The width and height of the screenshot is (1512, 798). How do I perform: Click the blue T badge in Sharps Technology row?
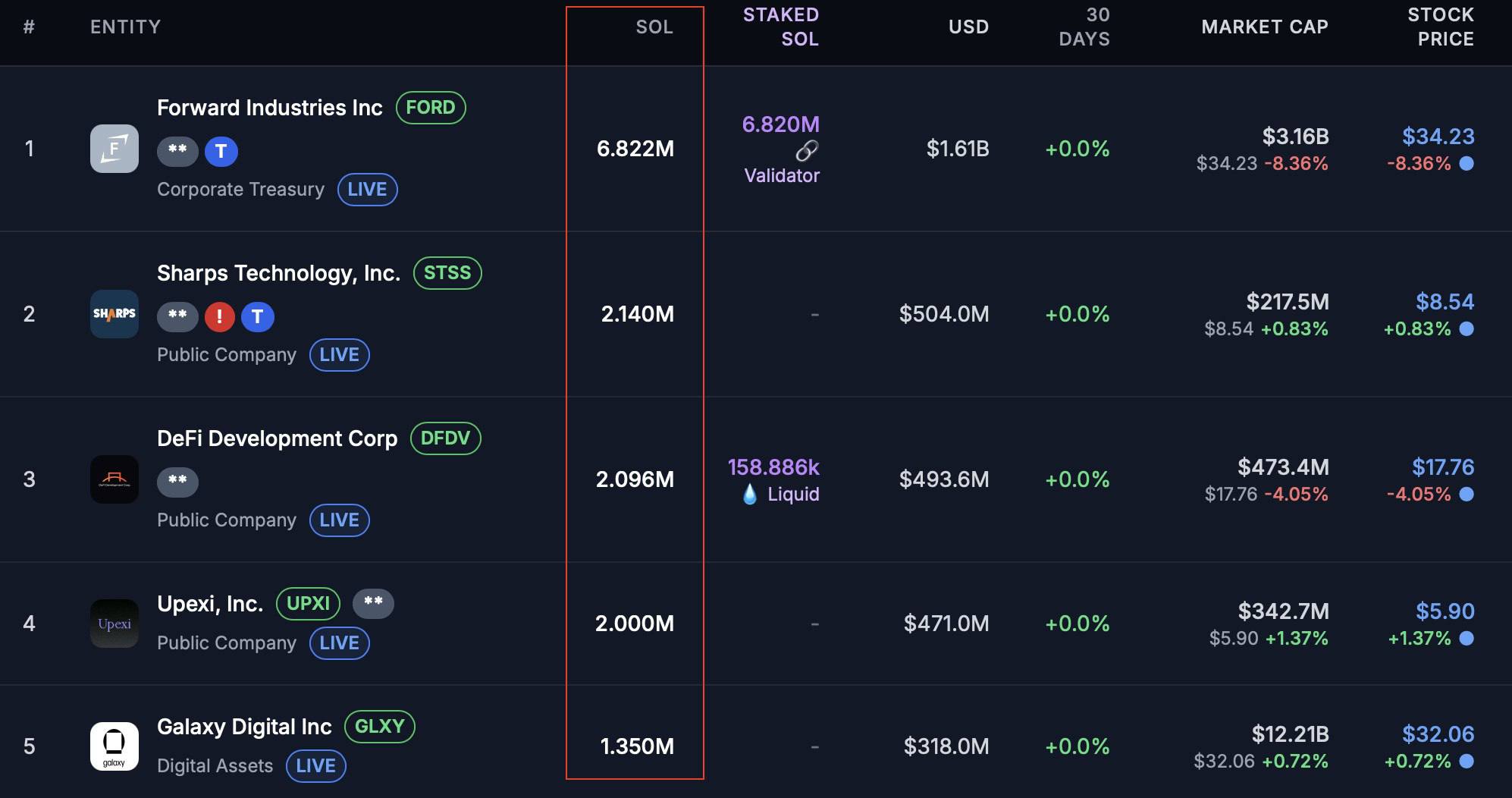258,317
